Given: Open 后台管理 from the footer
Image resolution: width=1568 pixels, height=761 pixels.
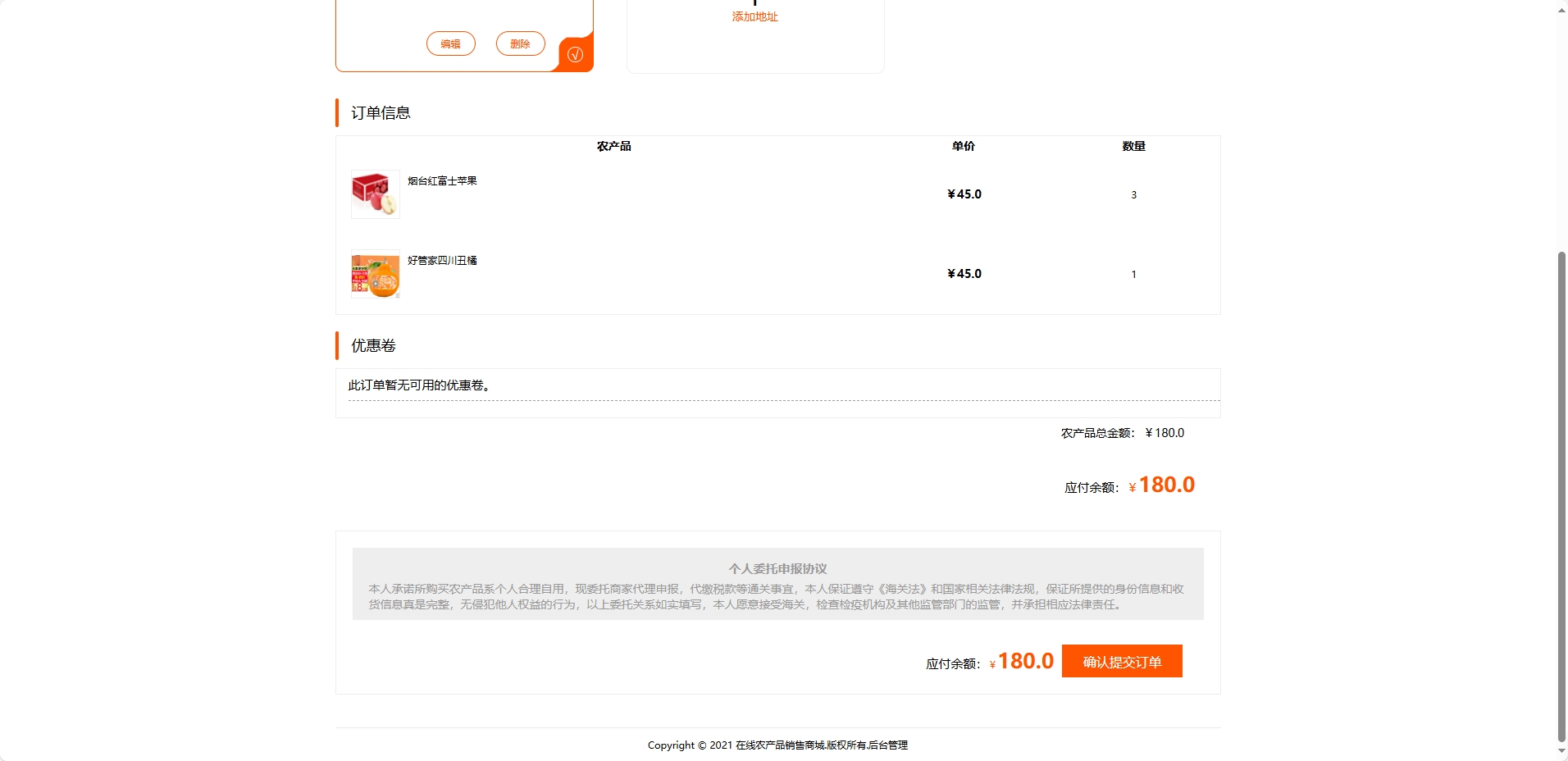Looking at the screenshot, I should point(888,745).
